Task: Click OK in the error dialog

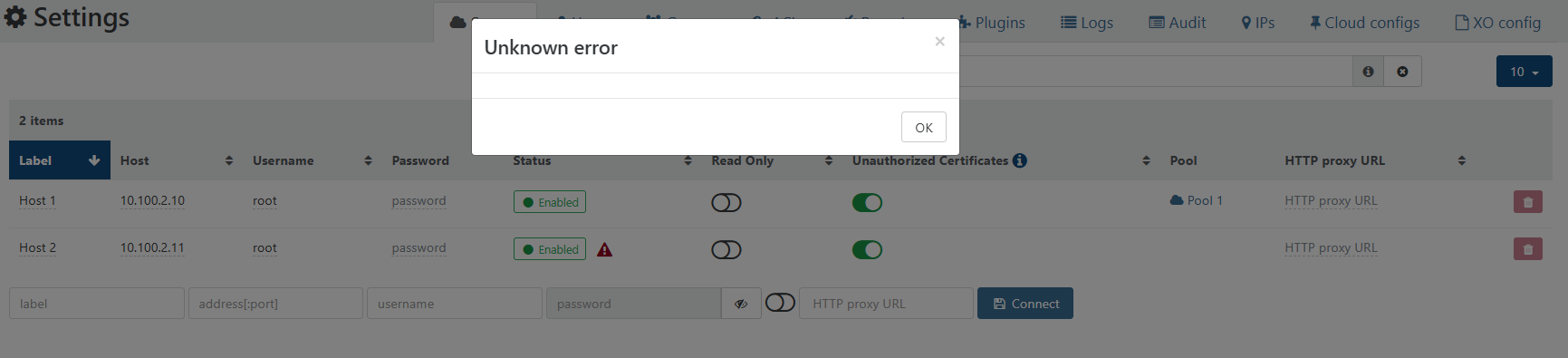Action: (x=923, y=127)
